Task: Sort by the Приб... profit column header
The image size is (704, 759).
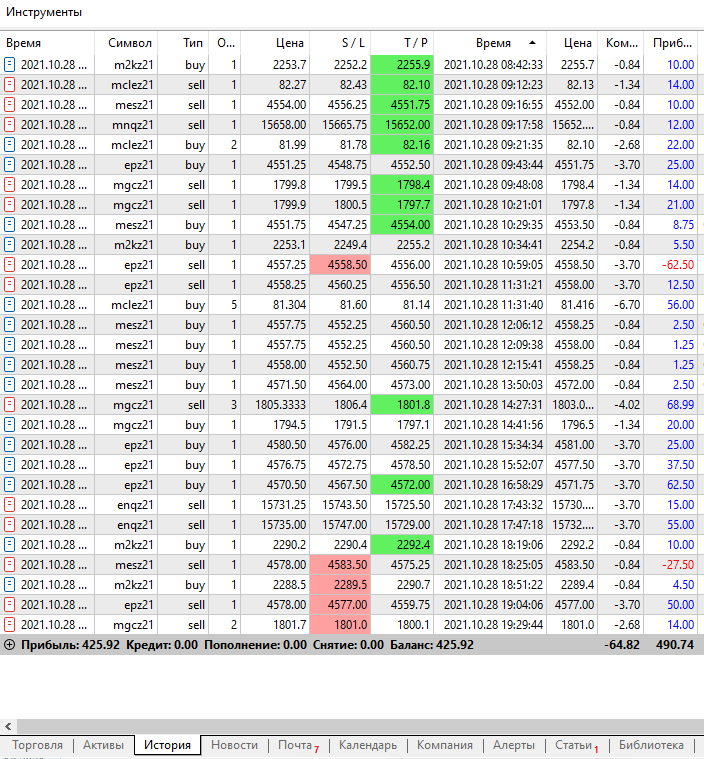Action: click(671, 43)
